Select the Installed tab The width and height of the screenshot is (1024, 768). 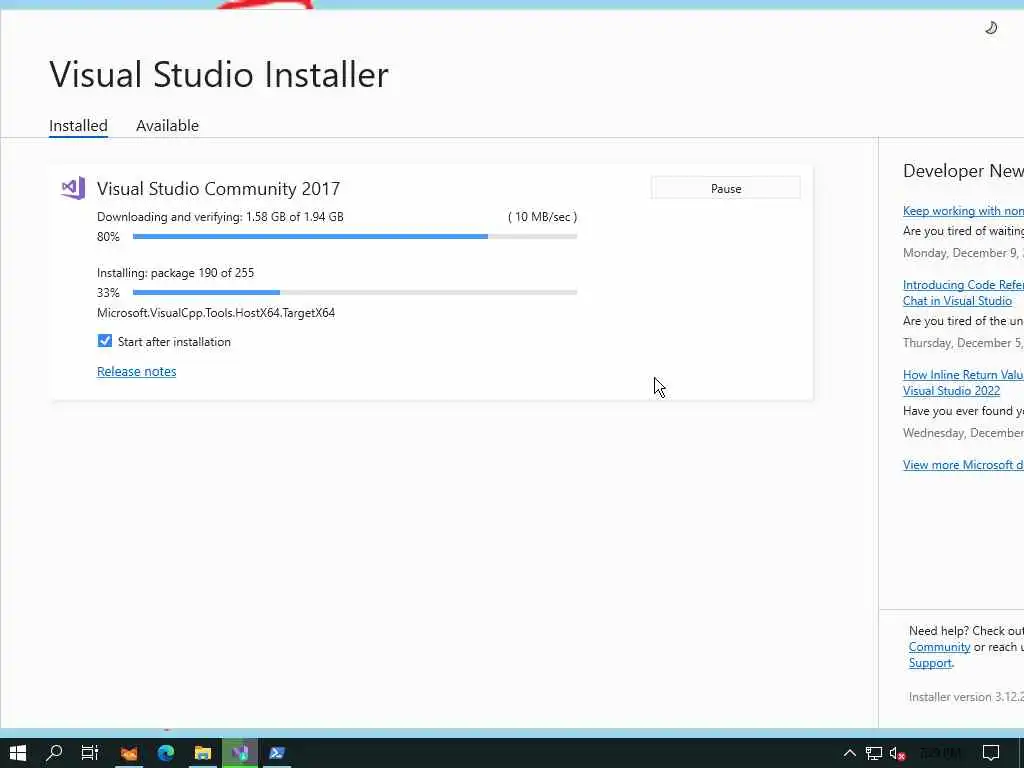[78, 125]
